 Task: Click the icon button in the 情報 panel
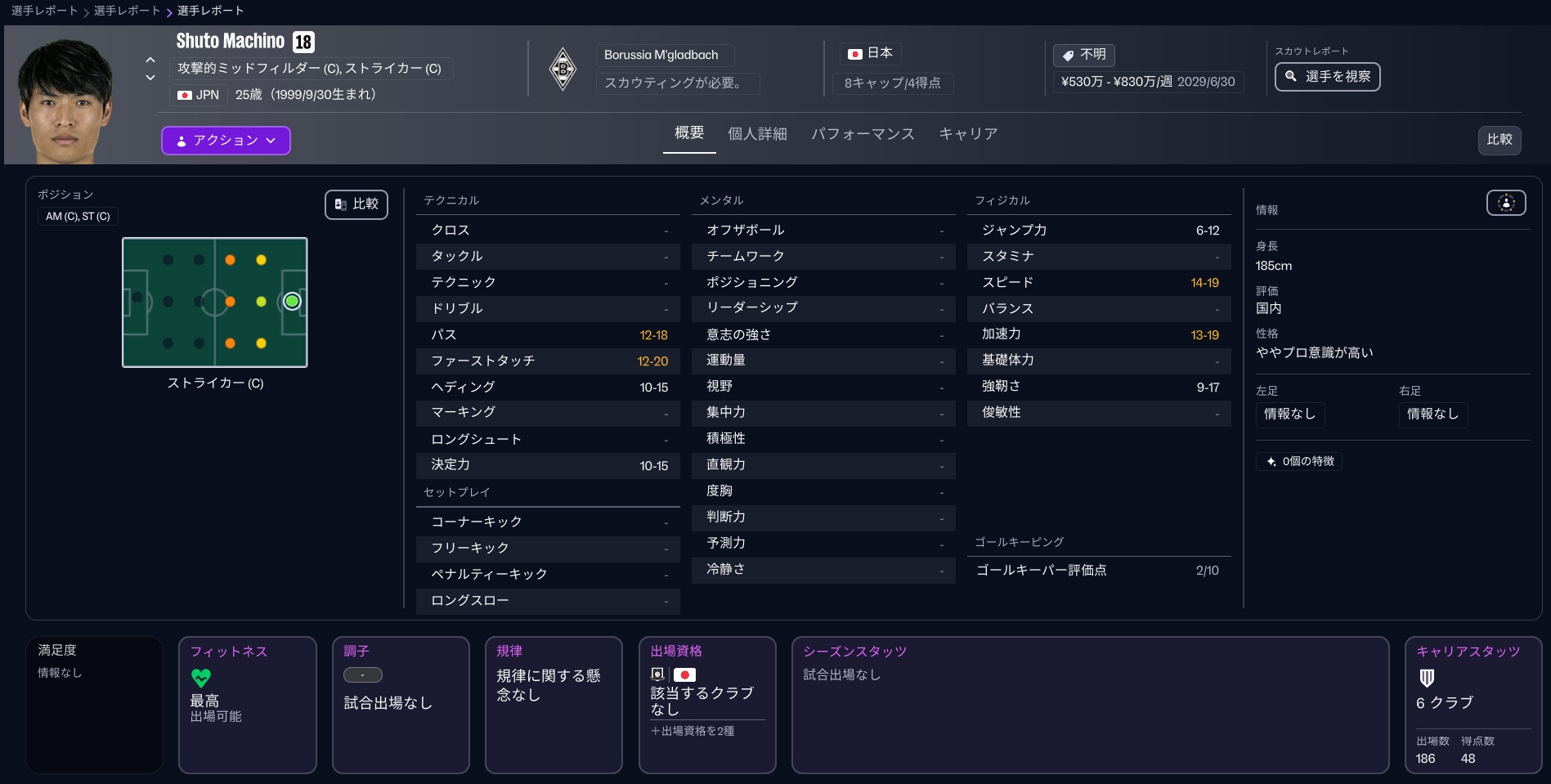point(1506,203)
